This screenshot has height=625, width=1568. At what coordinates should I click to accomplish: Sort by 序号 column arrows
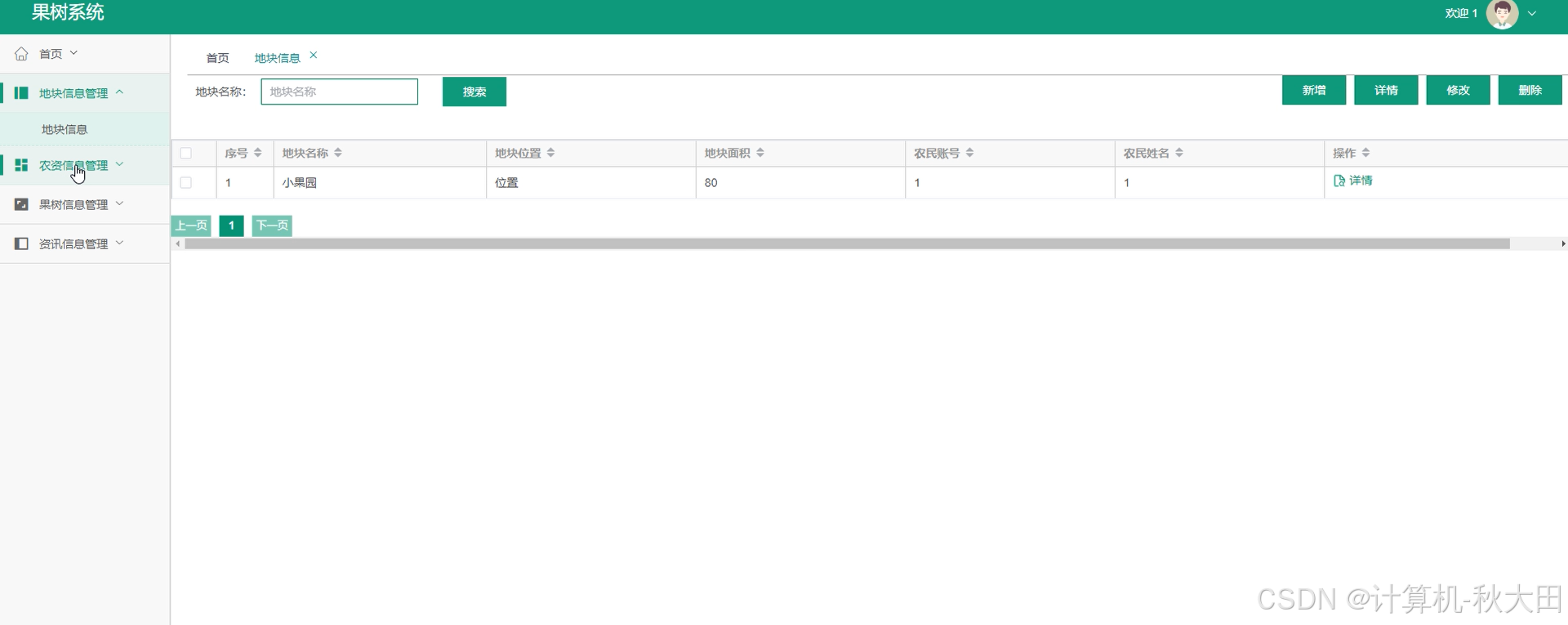click(258, 153)
